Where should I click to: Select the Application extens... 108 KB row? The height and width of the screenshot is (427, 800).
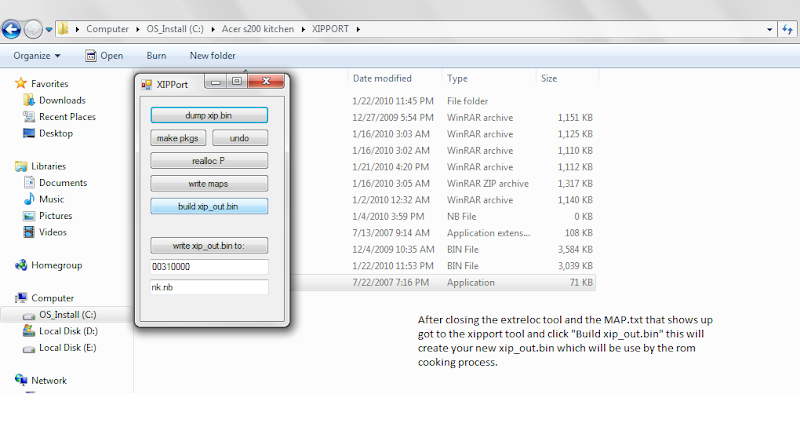[444, 233]
